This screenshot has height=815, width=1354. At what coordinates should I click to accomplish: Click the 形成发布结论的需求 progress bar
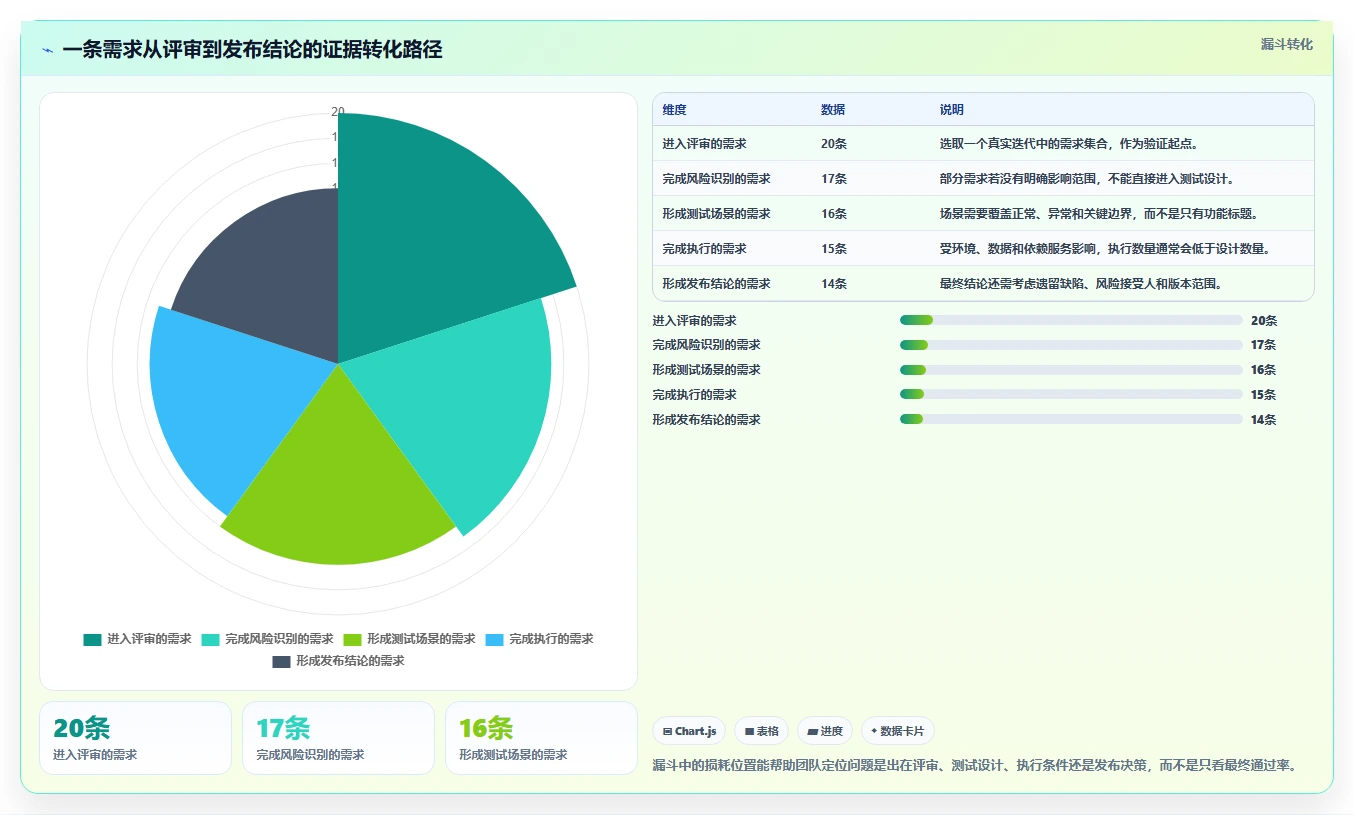point(1071,420)
